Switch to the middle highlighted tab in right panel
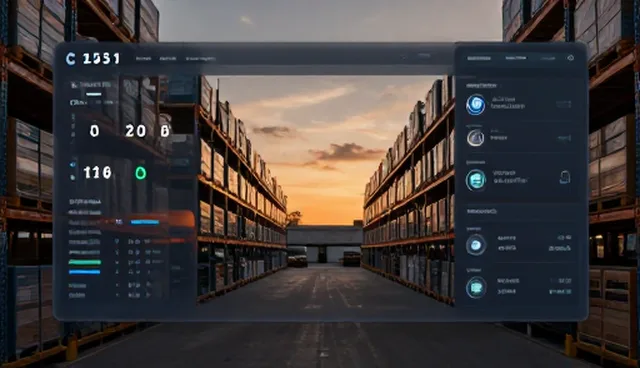The width and height of the screenshot is (640, 368). click(x=516, y=58)
